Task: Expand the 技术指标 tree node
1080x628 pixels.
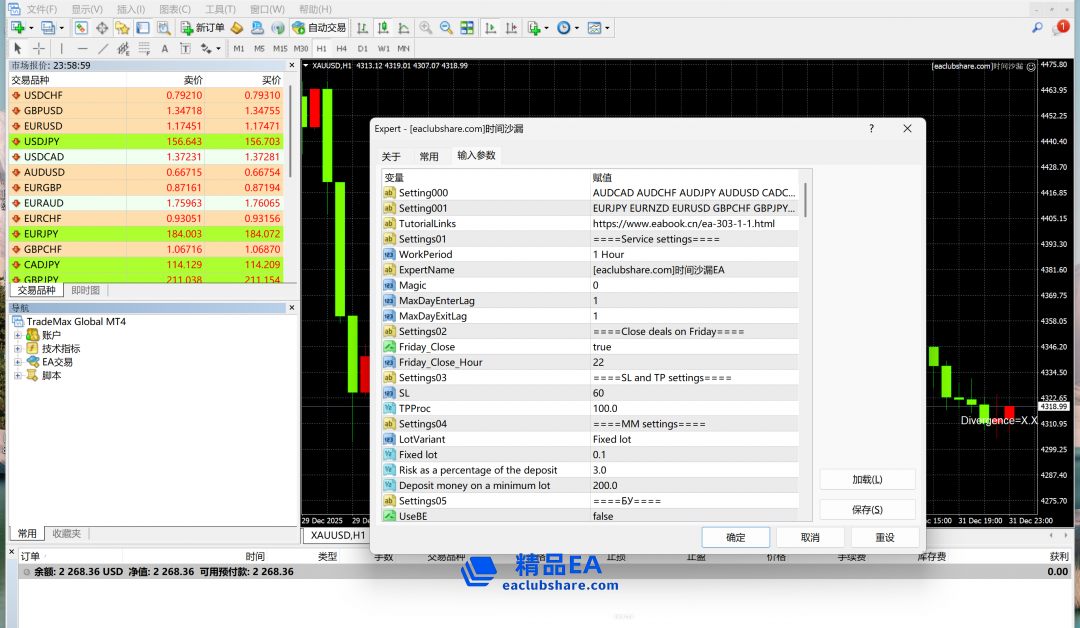Action: pos(17,349)
